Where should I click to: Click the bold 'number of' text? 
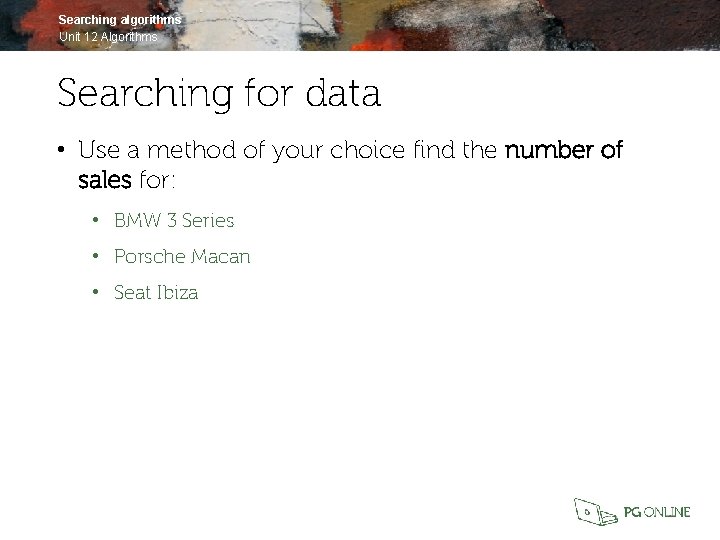coord(564,151)
